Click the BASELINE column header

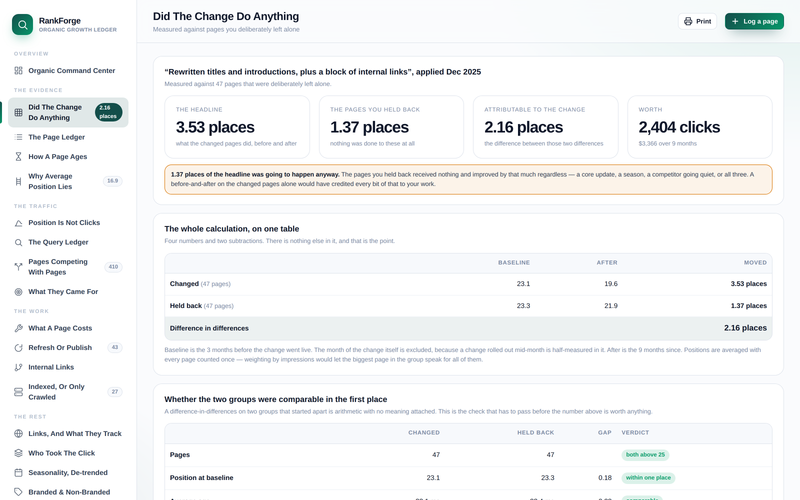coord(514,263)
